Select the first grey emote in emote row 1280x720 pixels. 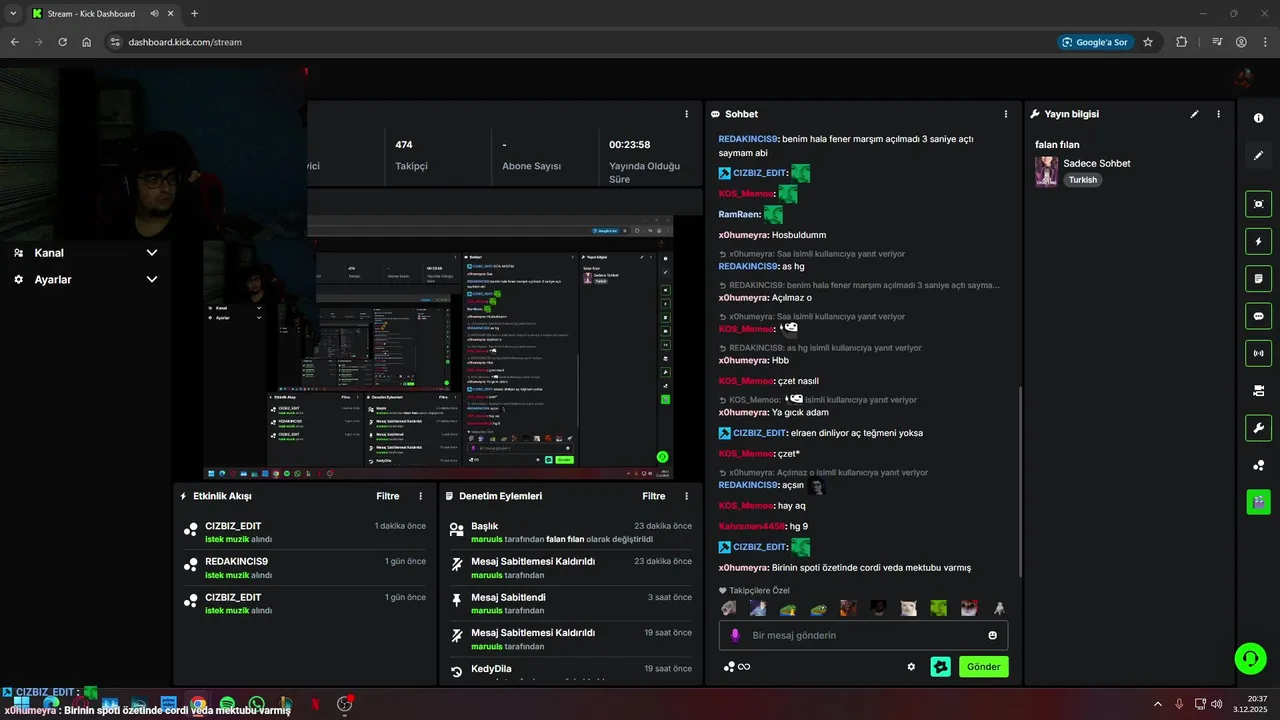728,607
